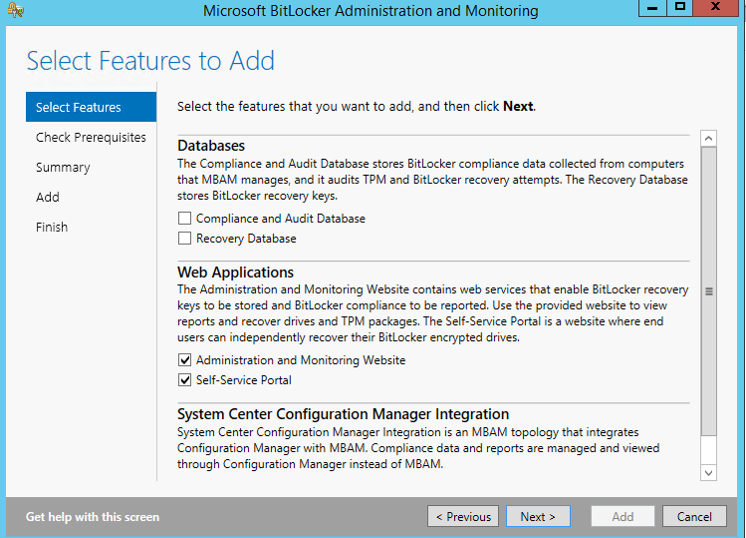Go to Check Prerequisites step

pos(91,137)
